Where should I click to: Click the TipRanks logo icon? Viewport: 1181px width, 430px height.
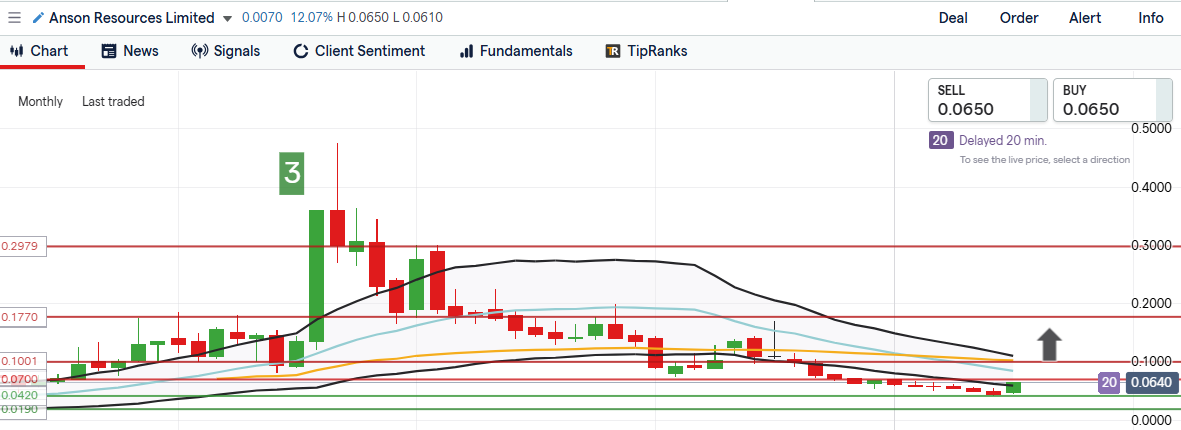tap(613, 51)
